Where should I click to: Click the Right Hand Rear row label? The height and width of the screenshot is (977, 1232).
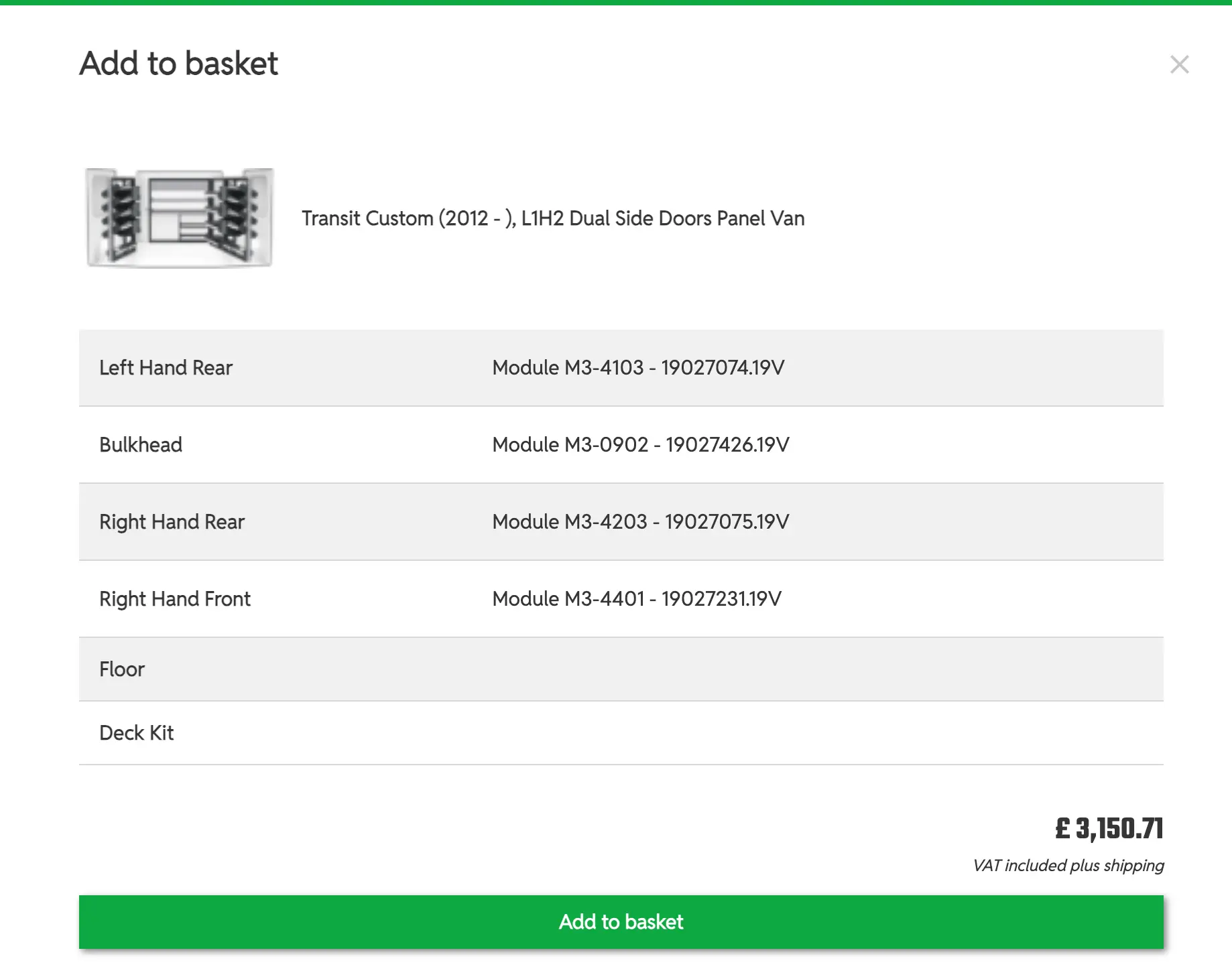[x=172, y=522]
